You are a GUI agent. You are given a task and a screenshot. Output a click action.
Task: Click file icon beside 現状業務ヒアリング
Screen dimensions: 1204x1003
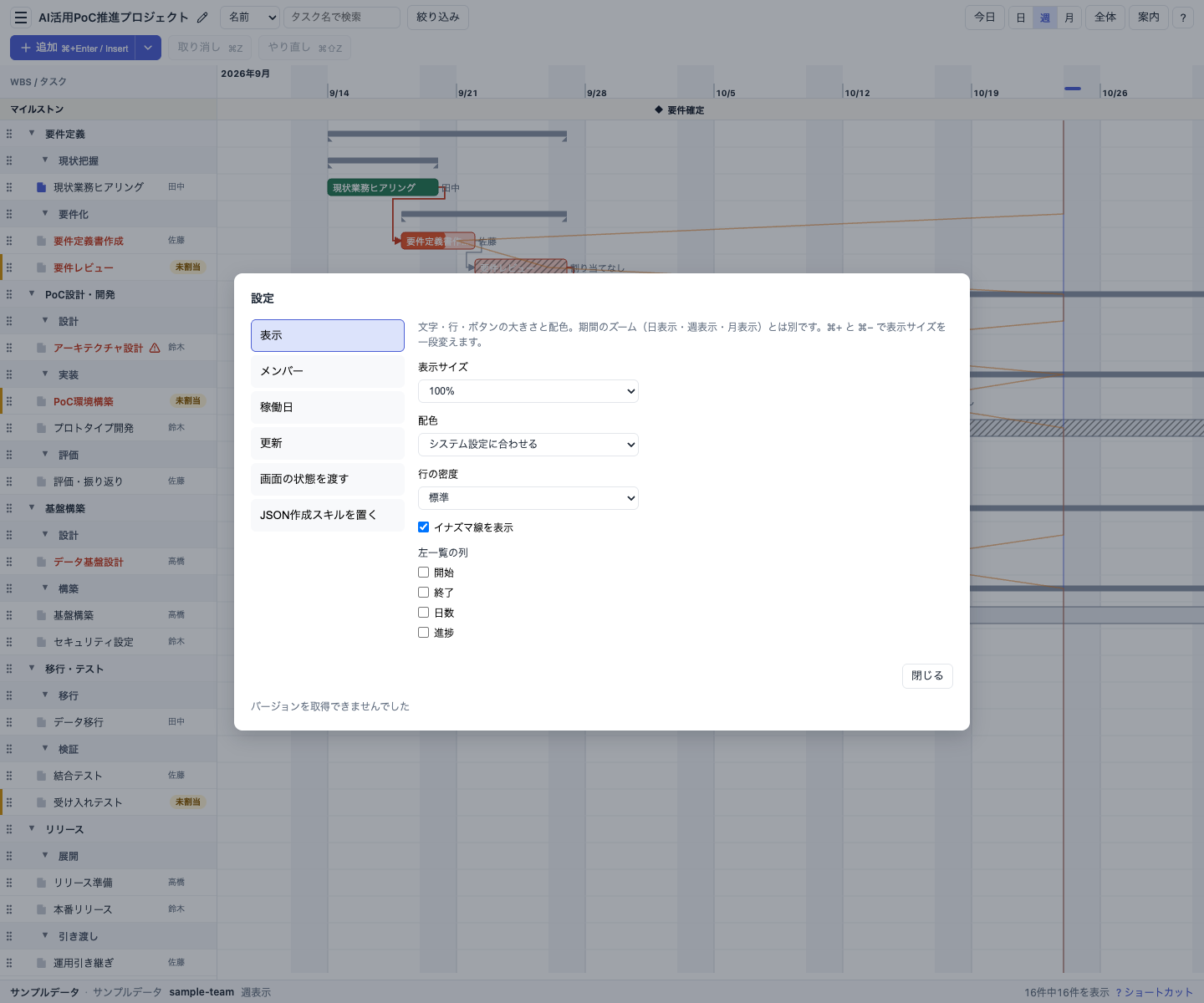(x=41, y=187)
